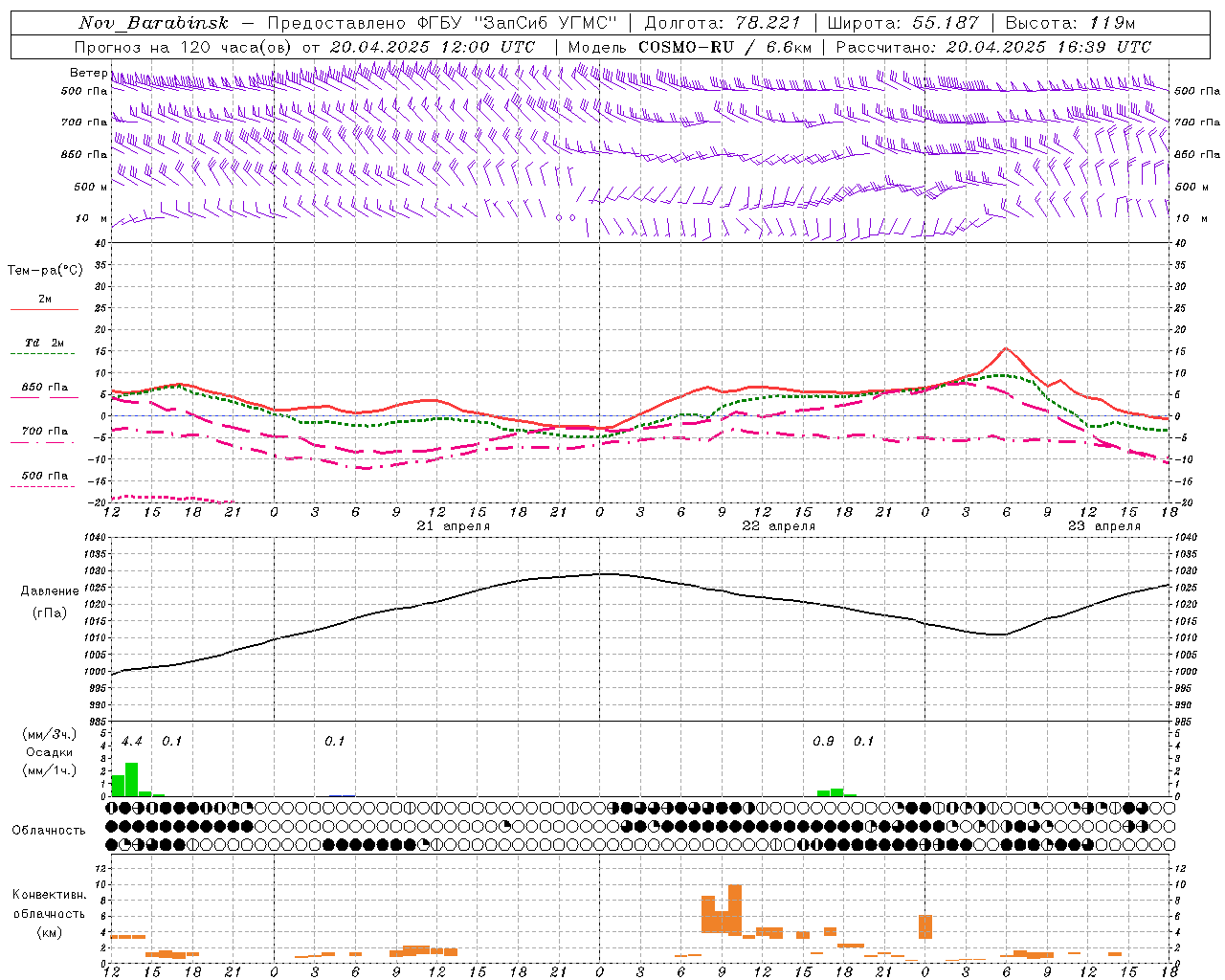Select the latitude value Широта: 55.187
The width and height of the screenshot is (1225, 980).
(902, 23)
